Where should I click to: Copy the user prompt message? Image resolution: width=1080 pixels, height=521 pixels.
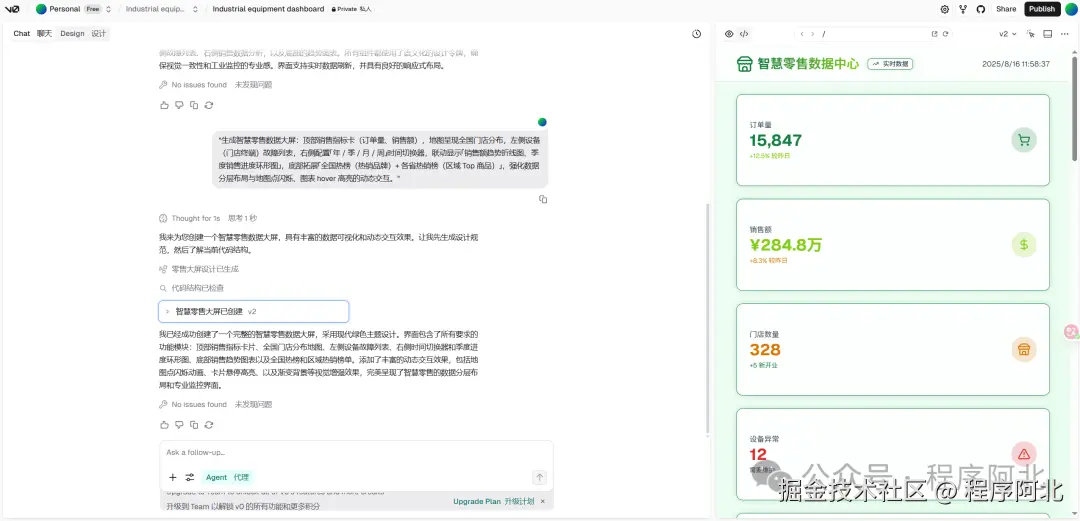pyautogui.click(x=543, y=199)
